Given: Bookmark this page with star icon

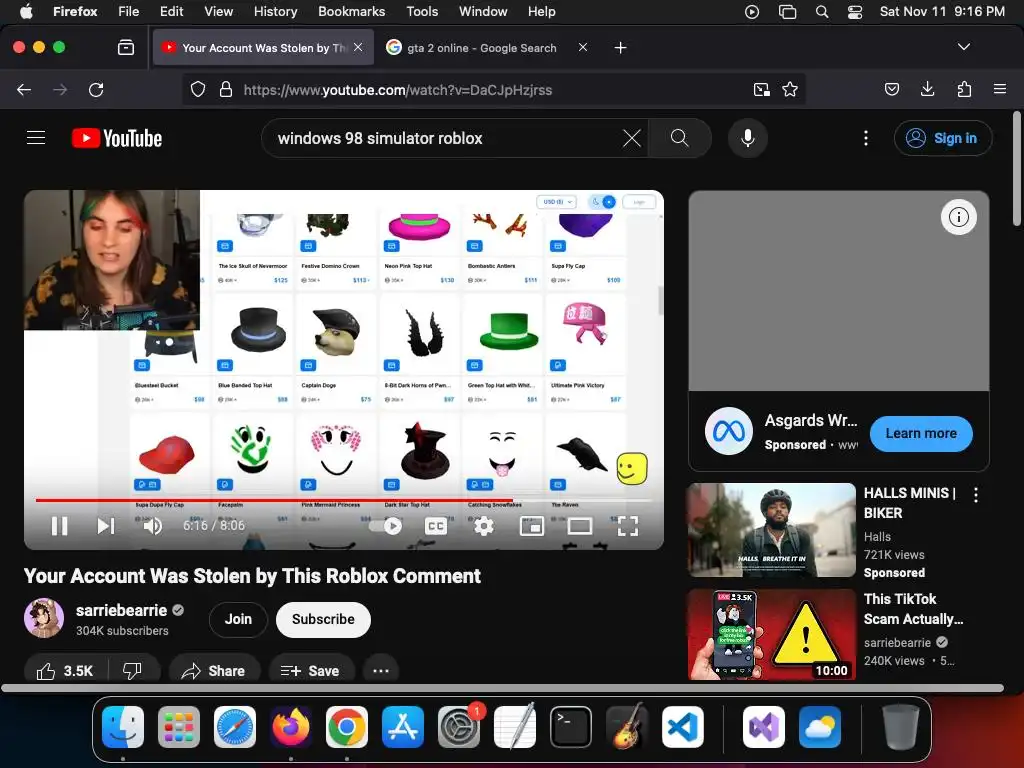Looking at the screenshot, I should click(790, 89).
